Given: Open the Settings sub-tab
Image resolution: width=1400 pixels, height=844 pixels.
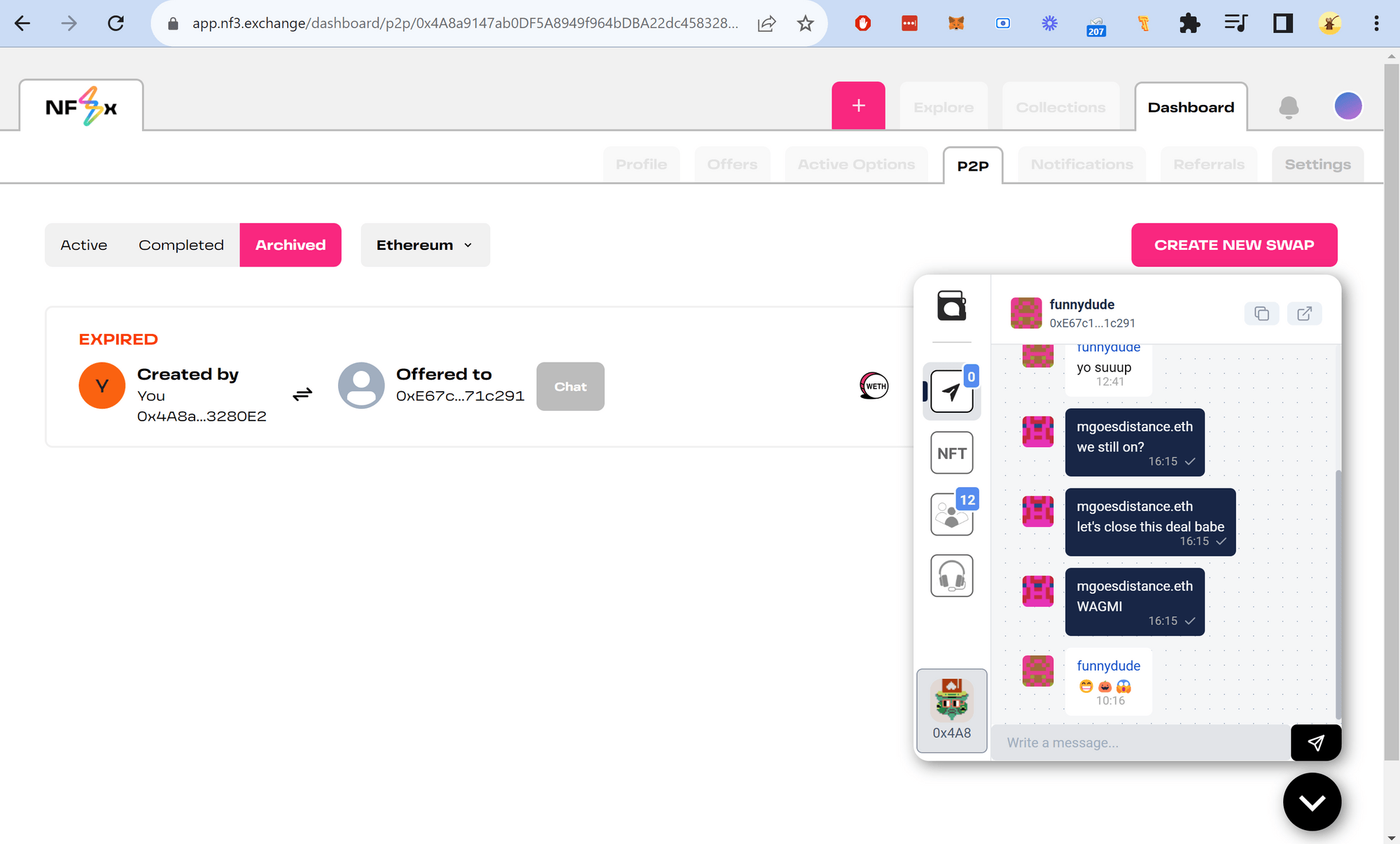Looking at the screenshot, I should [x=1317, y=164].
